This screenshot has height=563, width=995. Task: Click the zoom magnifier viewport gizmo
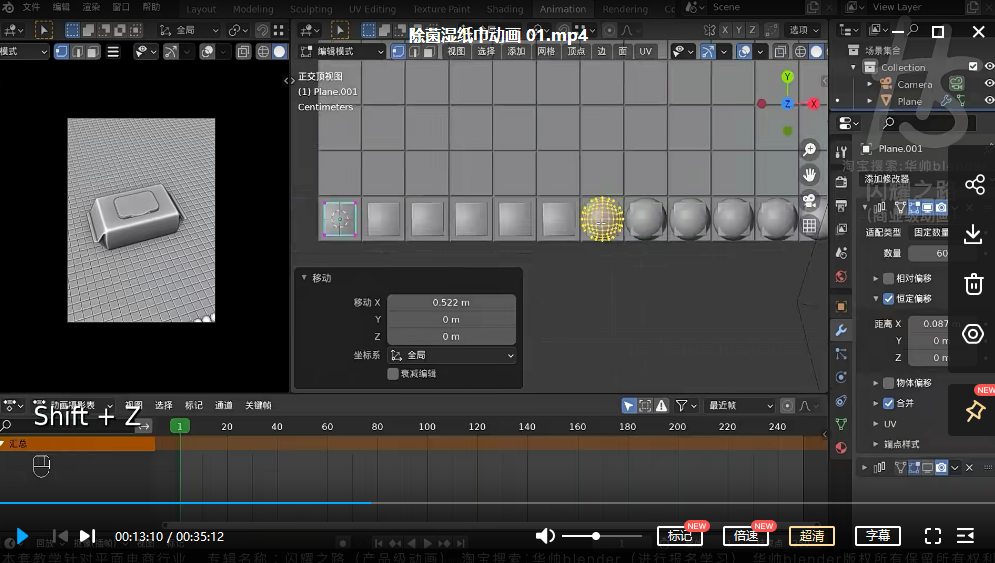(810, 149)
